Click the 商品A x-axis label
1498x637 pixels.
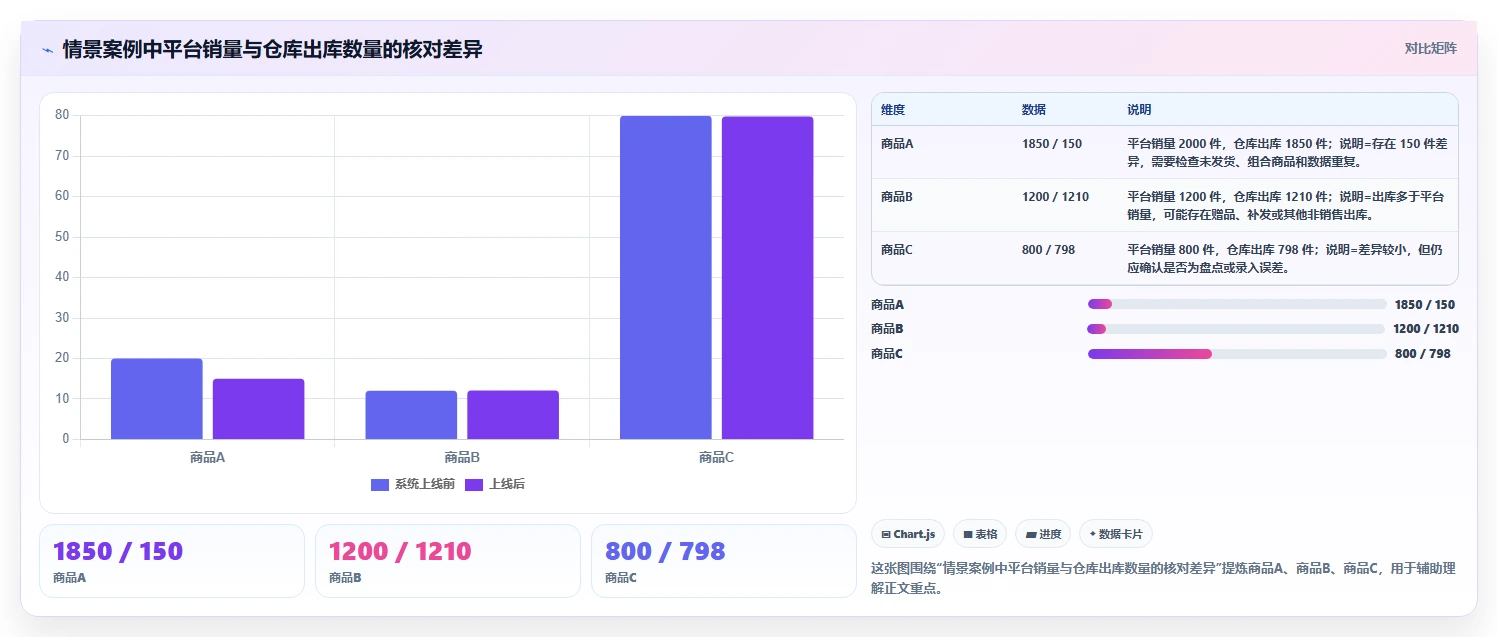pos(207,457)
